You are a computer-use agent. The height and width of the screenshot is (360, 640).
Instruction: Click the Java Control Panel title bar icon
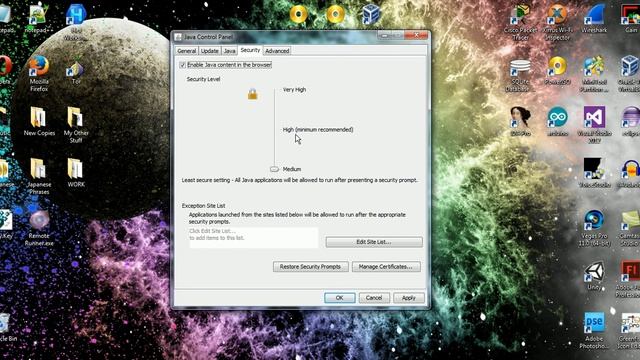coord(178,37)
